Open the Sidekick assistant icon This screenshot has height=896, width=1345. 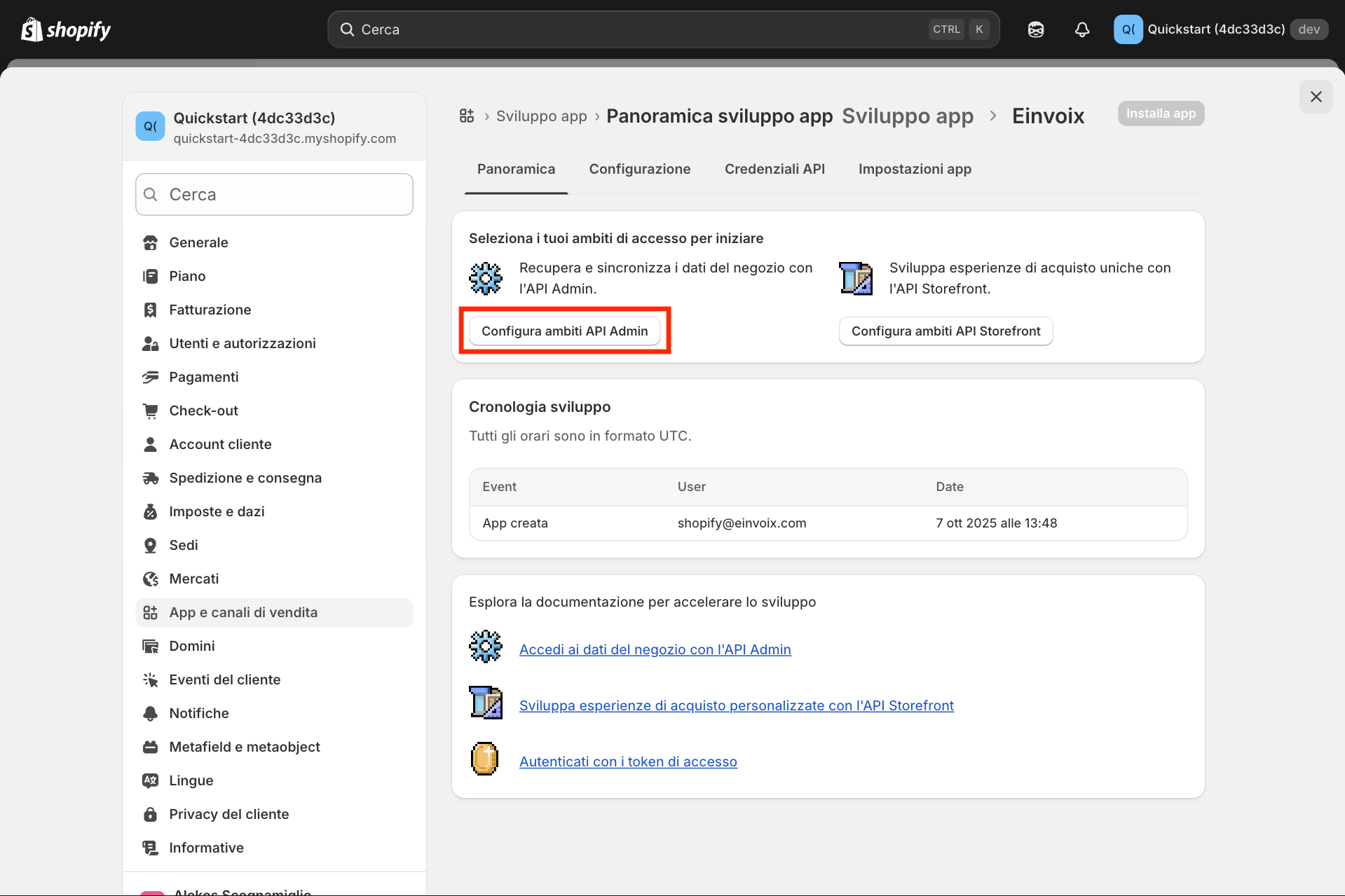(1036, 29)
